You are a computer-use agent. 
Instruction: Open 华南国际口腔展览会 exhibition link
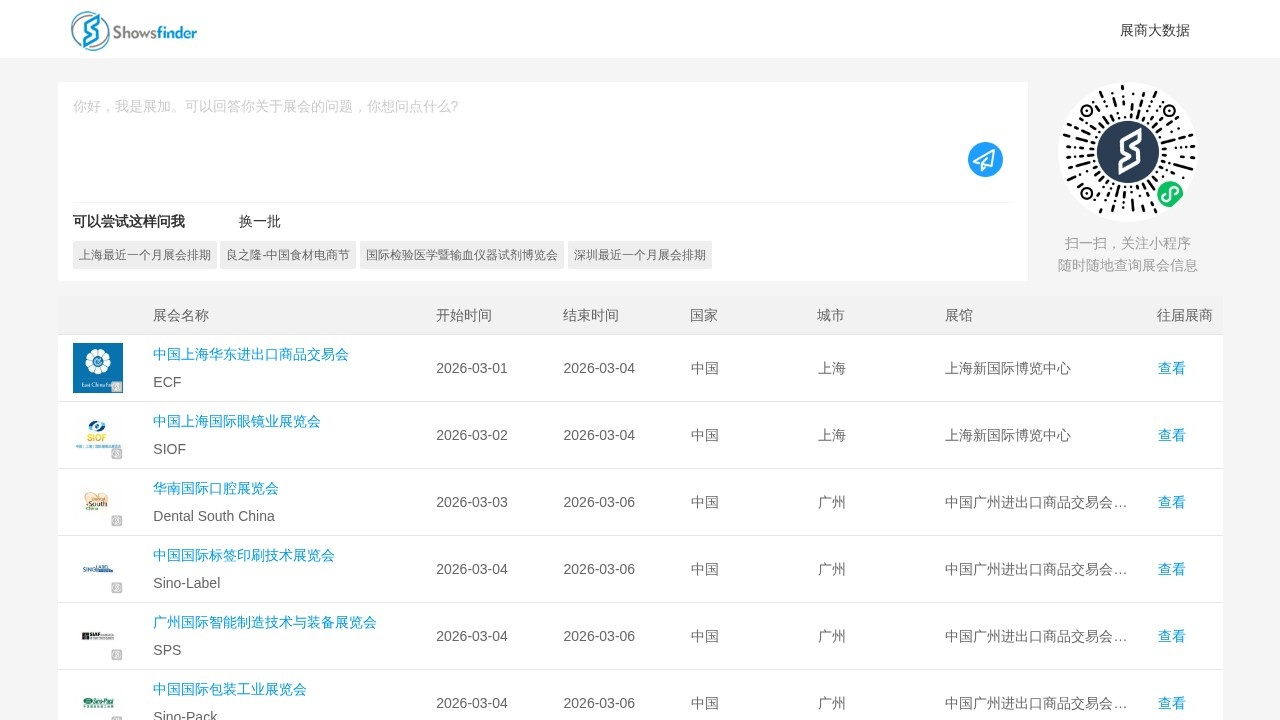[216, 488]
